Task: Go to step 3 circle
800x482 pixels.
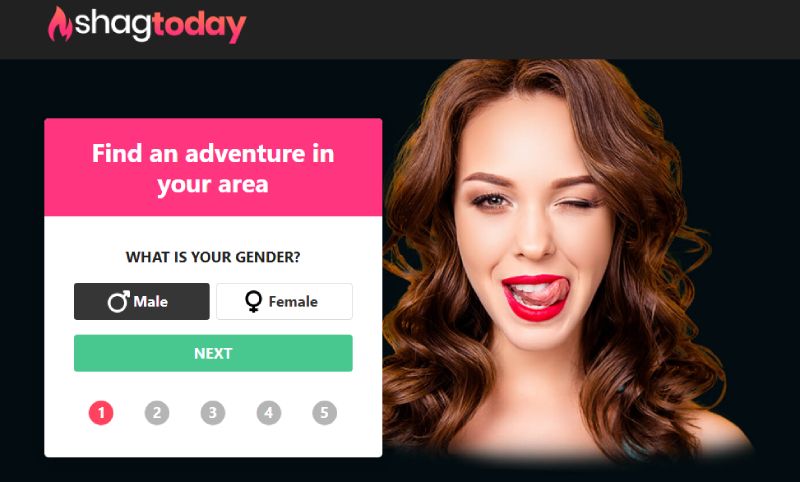Action: coord(213,413)
